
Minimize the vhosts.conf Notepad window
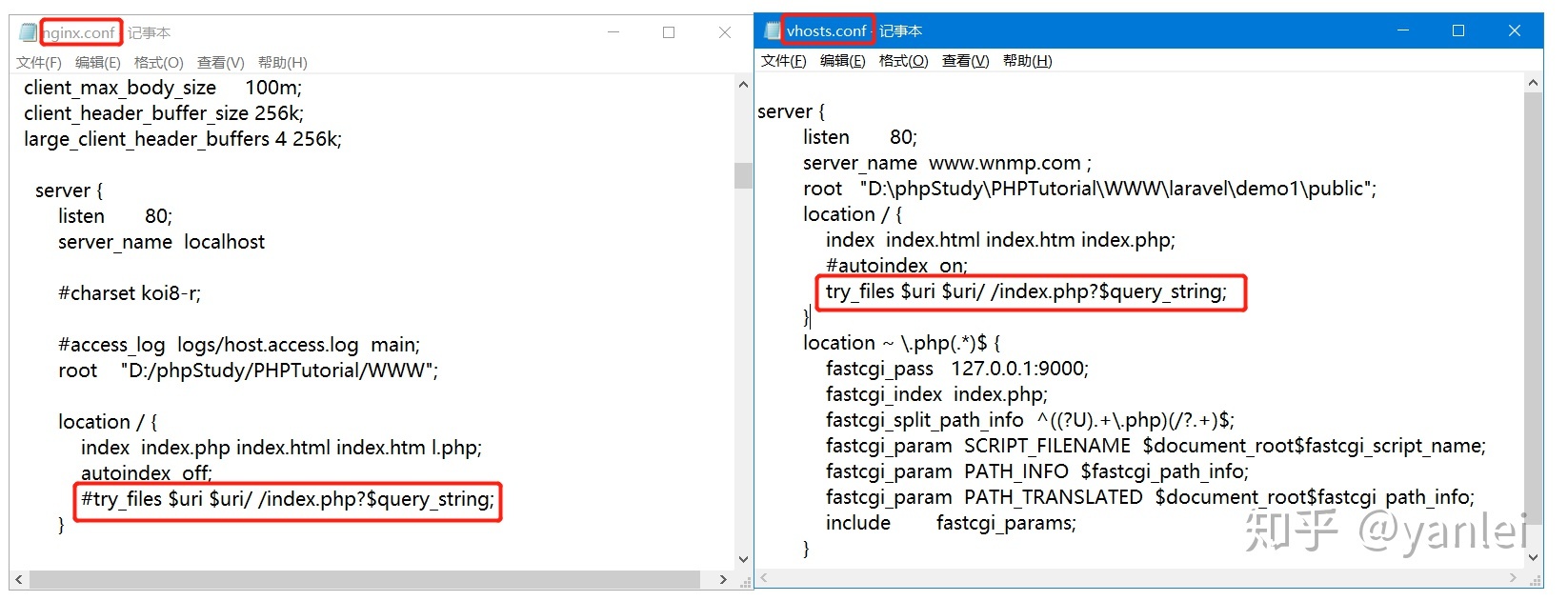(1403, 30)
